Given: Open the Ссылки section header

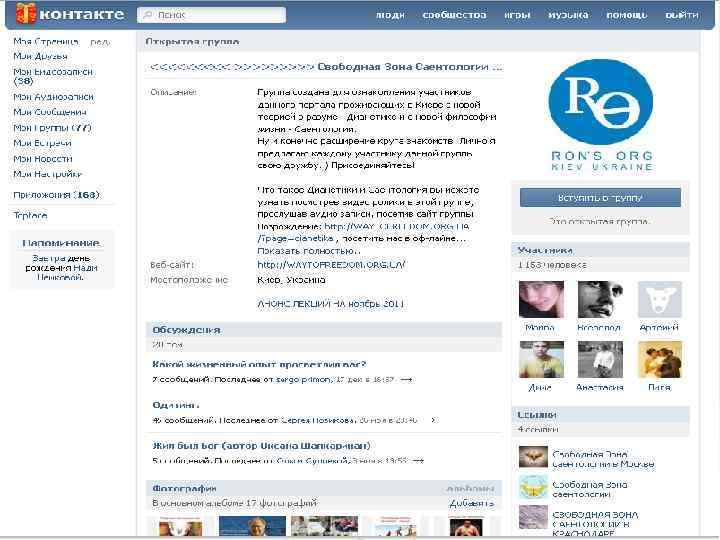Looking at the screenshot, I should click(x=537, y=415).
